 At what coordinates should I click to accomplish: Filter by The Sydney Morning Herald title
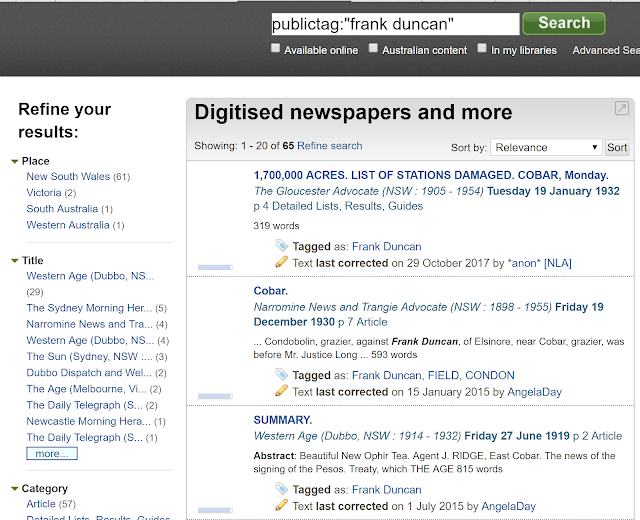click(89, 308)
